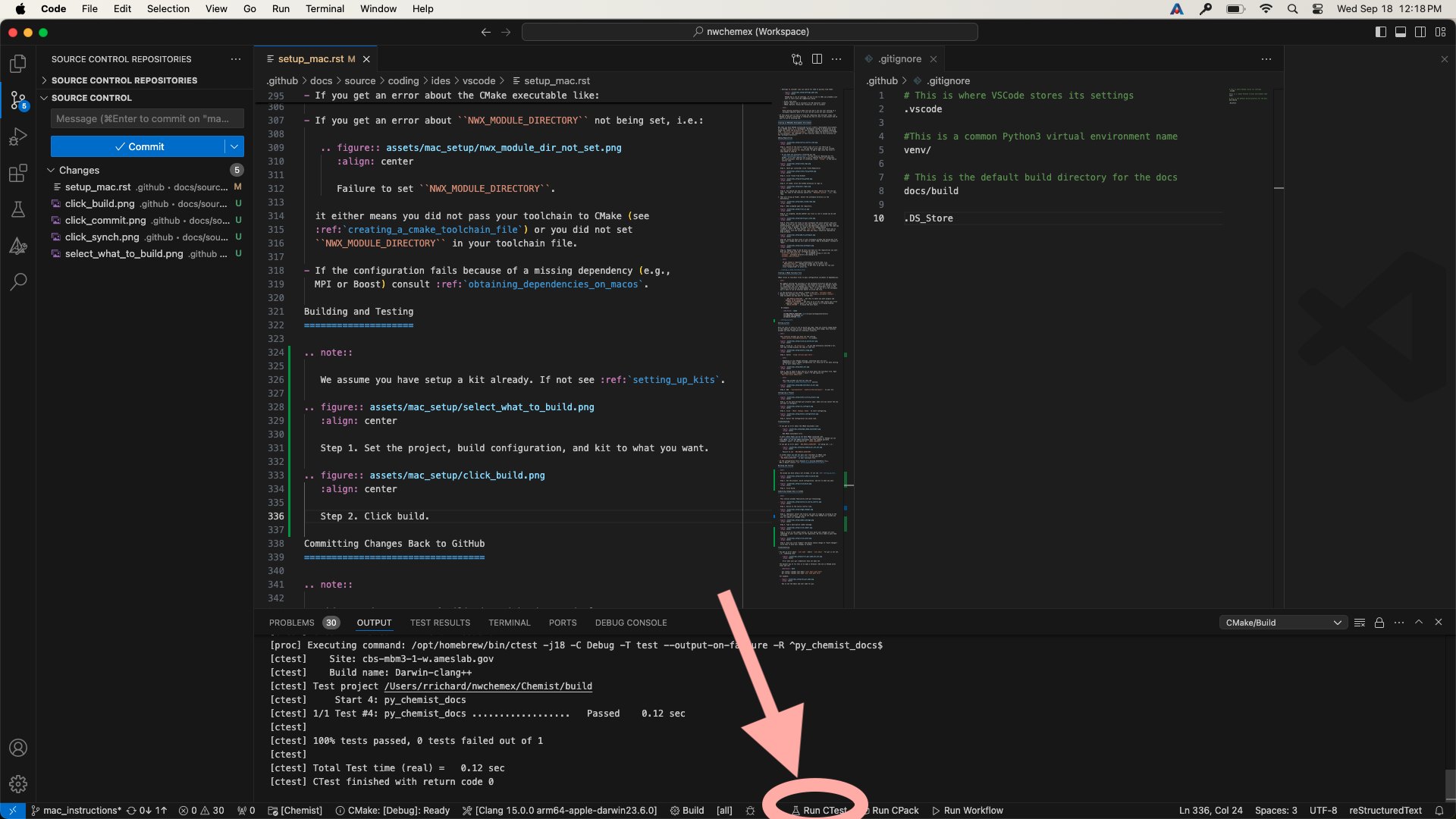Open the Terminal menu in the menu bar
Screen dimensions: 1456x819
click(325, 9)
